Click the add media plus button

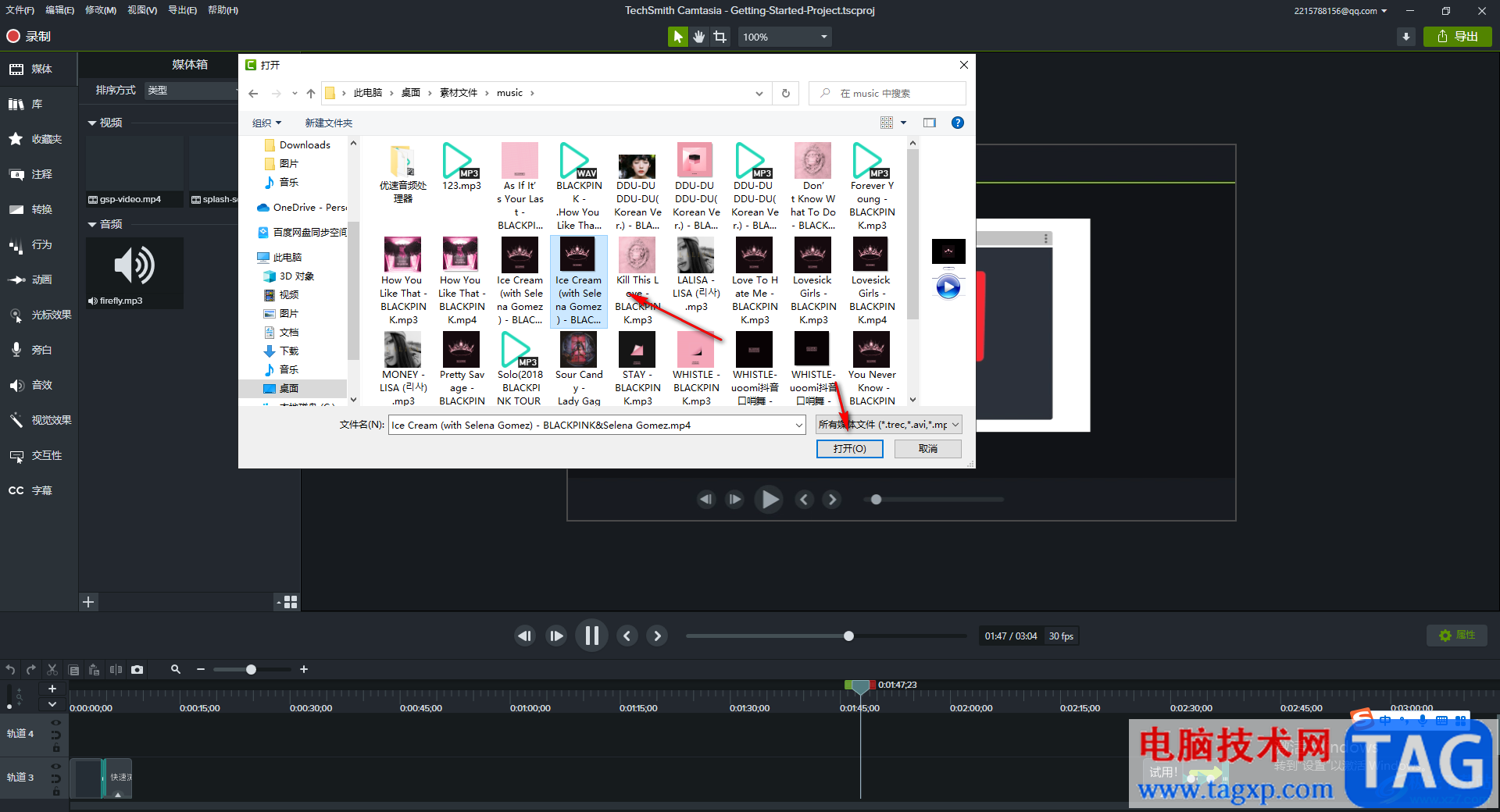click(x=88, y=602)
